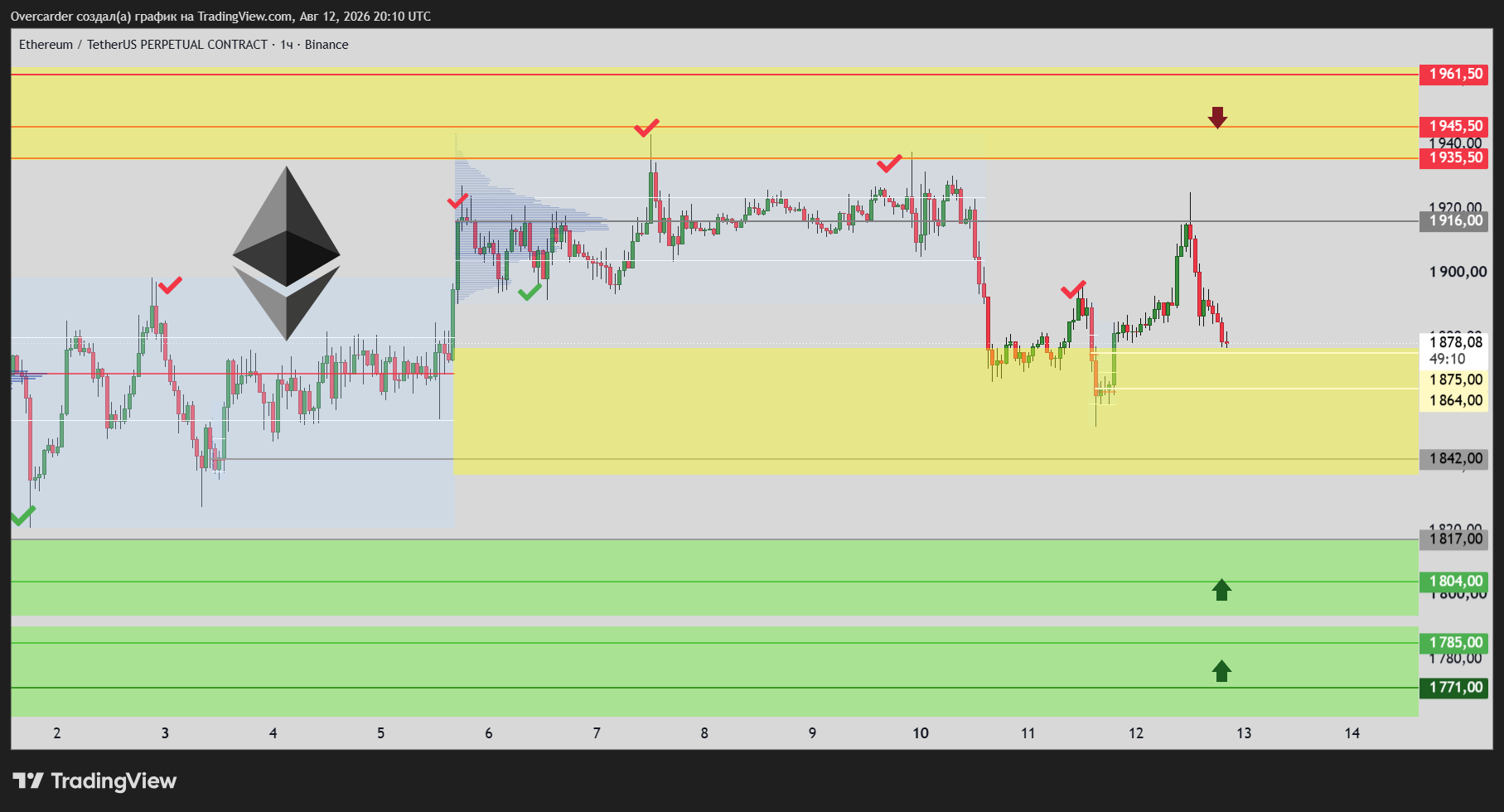The width and height of the screenshot is (1504, 812).
Task: Click the 49:10 candle countdown timer
Action: (x=1447, y=360)
